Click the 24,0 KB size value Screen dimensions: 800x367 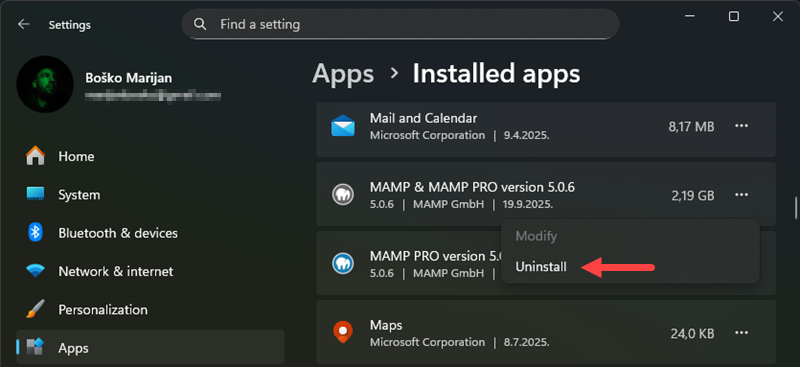point(692,334)
